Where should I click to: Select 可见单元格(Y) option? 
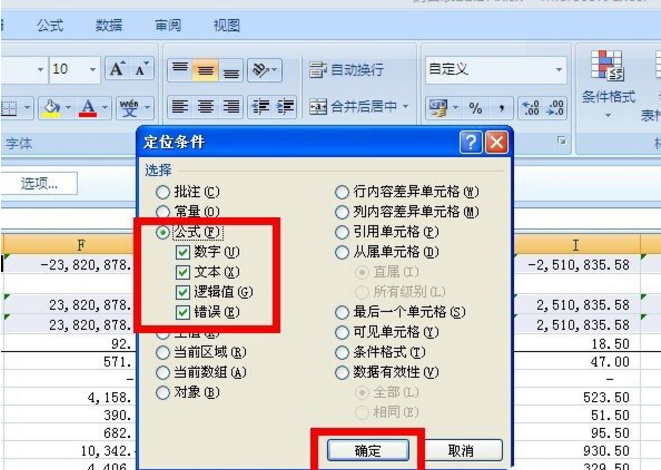[x=387, y=333]
